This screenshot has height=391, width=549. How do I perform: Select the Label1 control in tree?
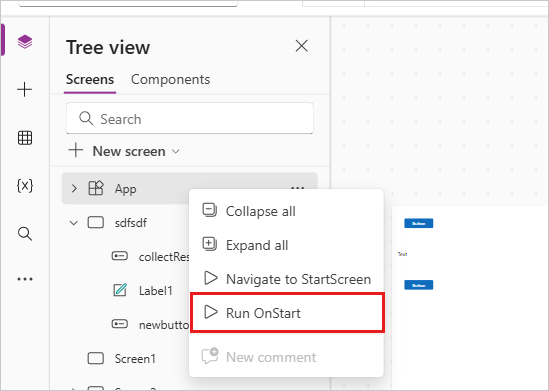[156, 291]
